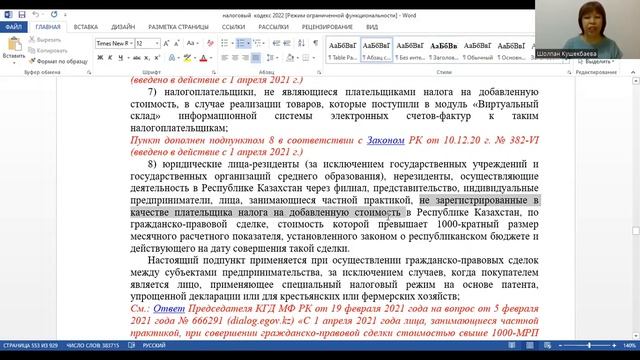Paste using the Вставить button

[14, 51]
